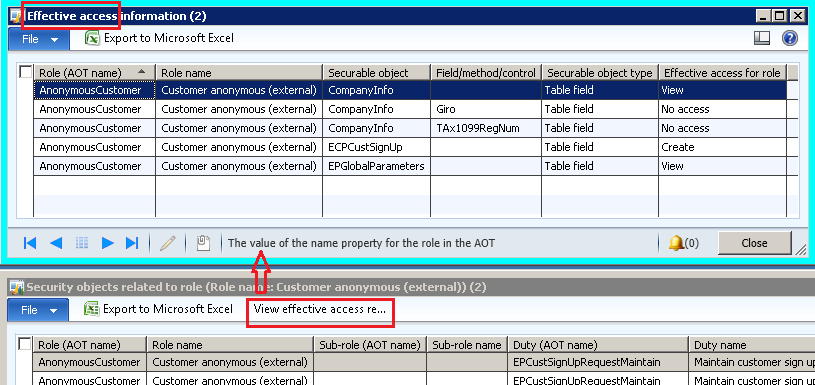Select View access cell in EPGlobalParameters row
815x385 pixels.
(723, 166)
